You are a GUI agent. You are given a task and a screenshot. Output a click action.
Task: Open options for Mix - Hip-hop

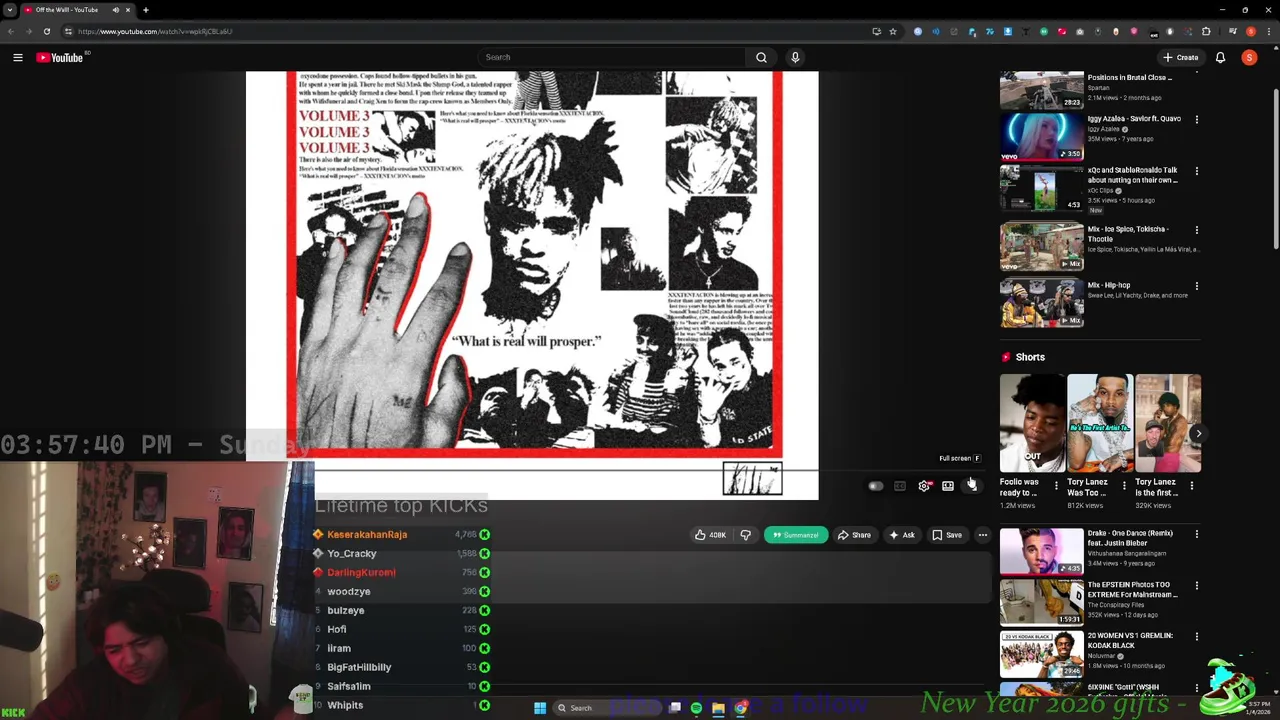[x=1196, y=286]
